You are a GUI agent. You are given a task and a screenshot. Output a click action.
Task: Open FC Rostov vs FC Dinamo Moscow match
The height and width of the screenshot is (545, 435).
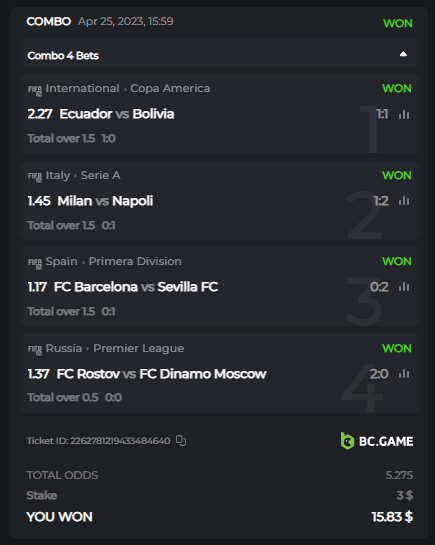(161, 374)
